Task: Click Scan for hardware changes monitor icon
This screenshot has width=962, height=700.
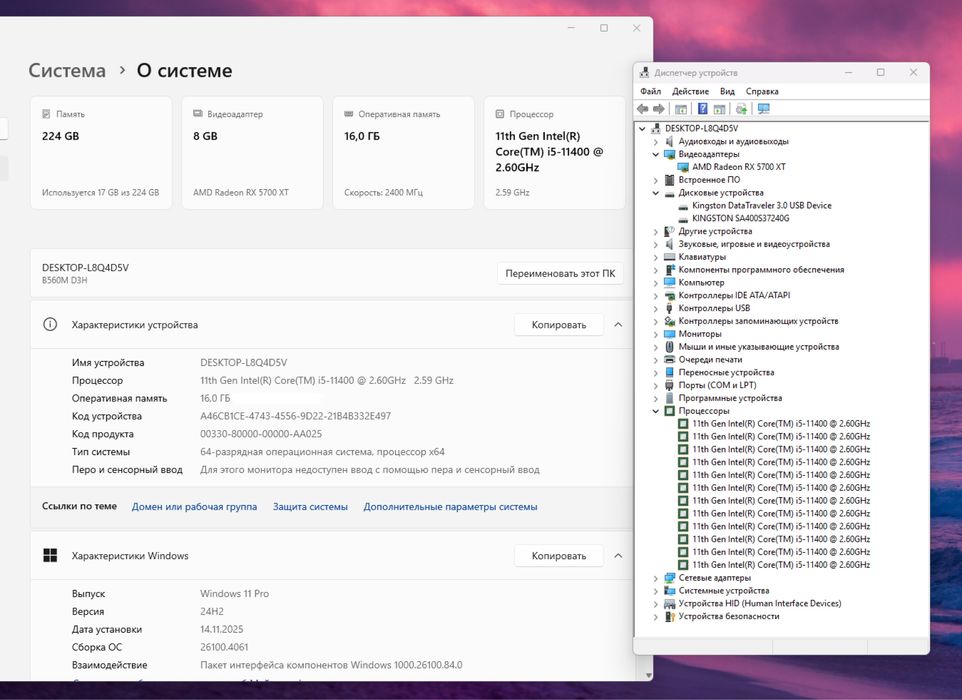Action: (x=763, y=109)
